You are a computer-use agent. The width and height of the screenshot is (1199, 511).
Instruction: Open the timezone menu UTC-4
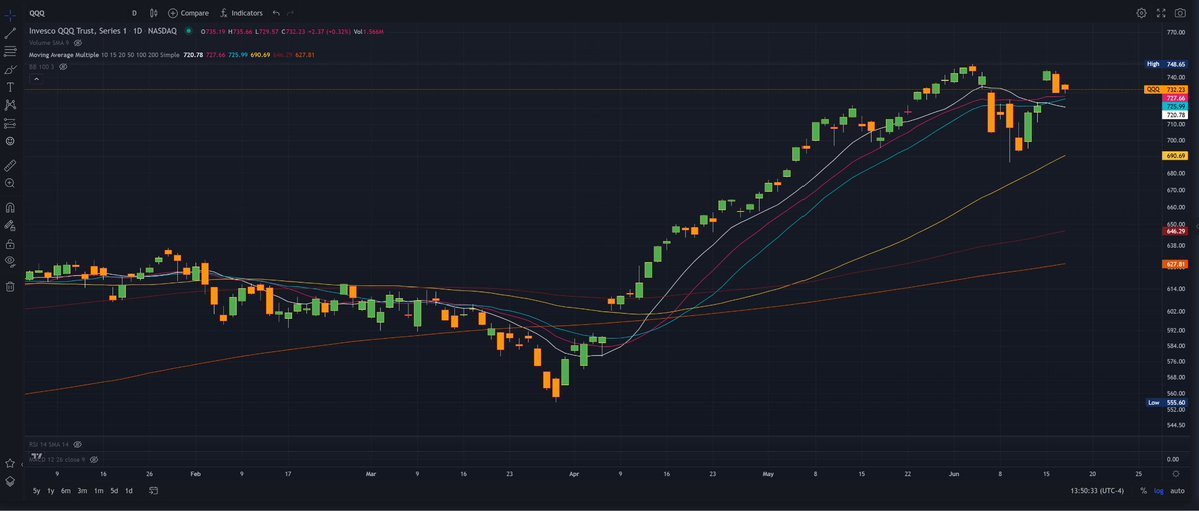point(1097,490)
